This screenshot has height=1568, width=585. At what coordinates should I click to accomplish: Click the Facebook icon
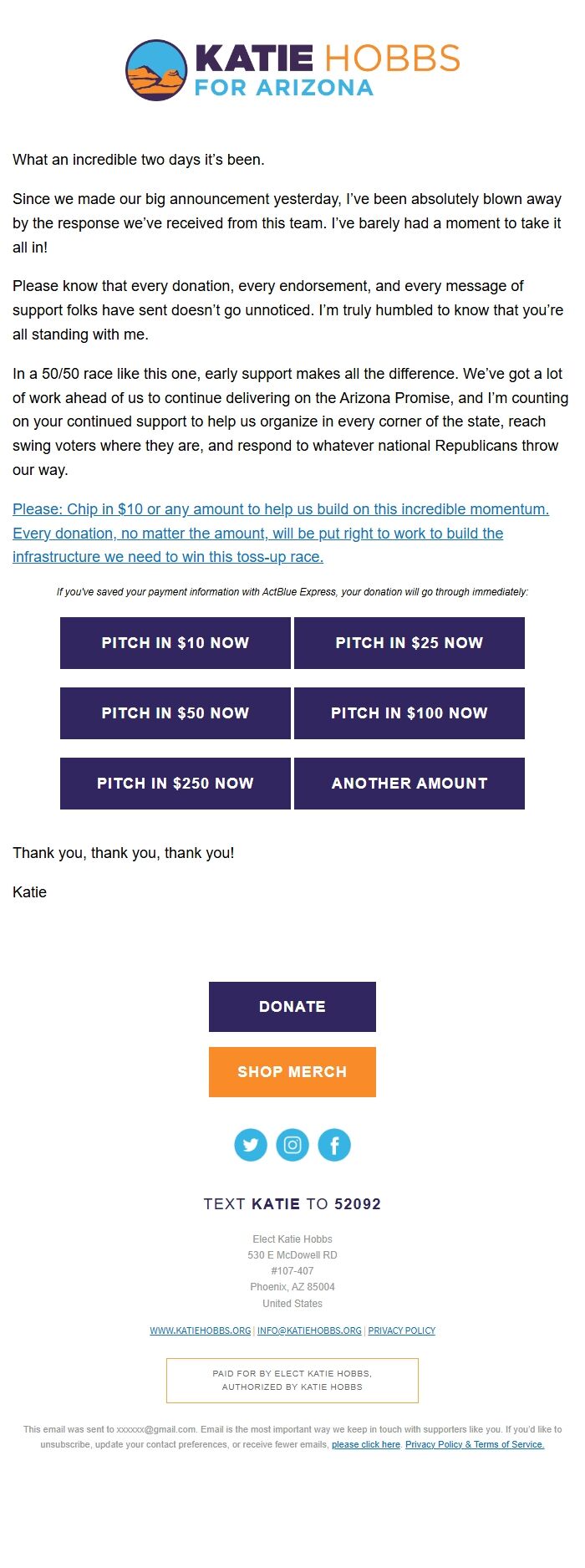coord(334,1145)
